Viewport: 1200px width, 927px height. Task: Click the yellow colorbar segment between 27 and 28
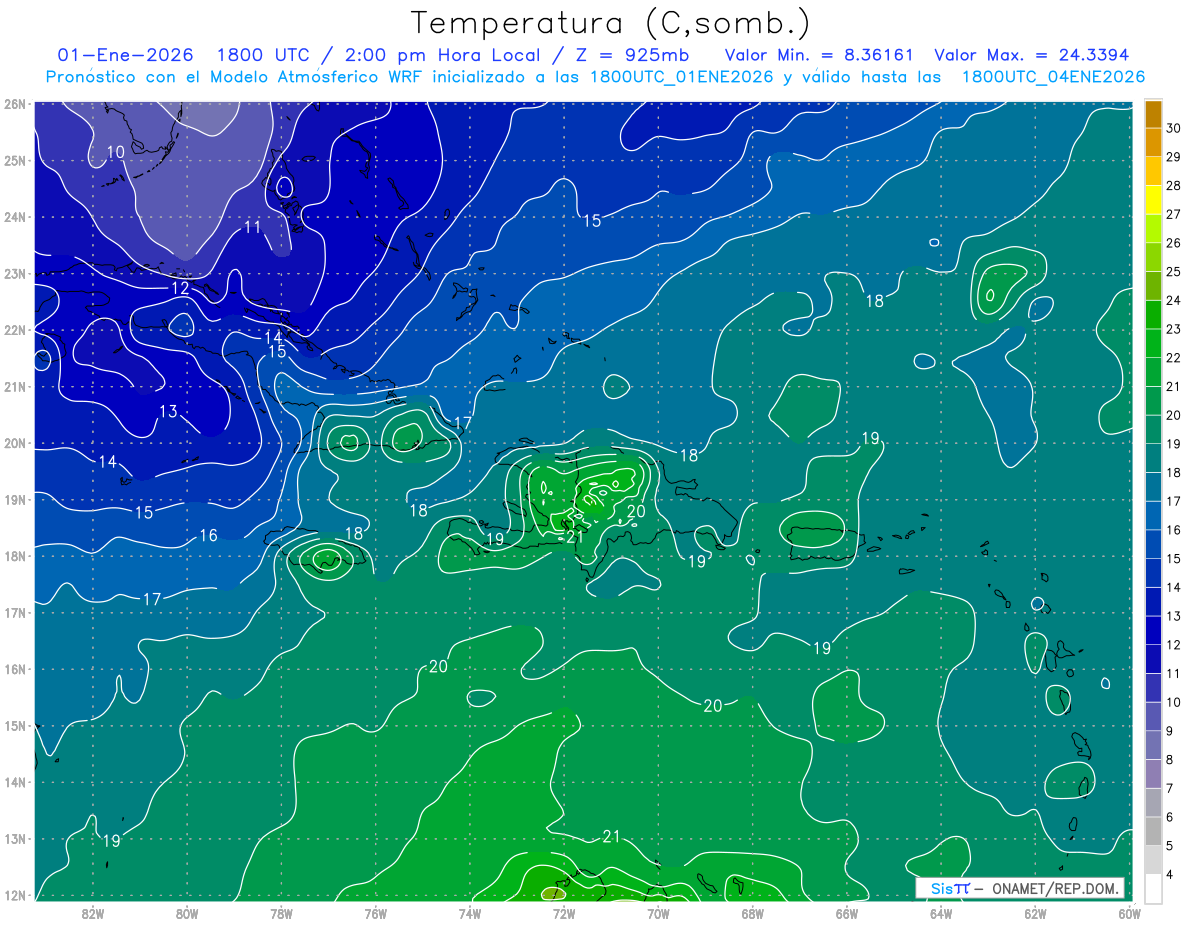point(1153,200)
